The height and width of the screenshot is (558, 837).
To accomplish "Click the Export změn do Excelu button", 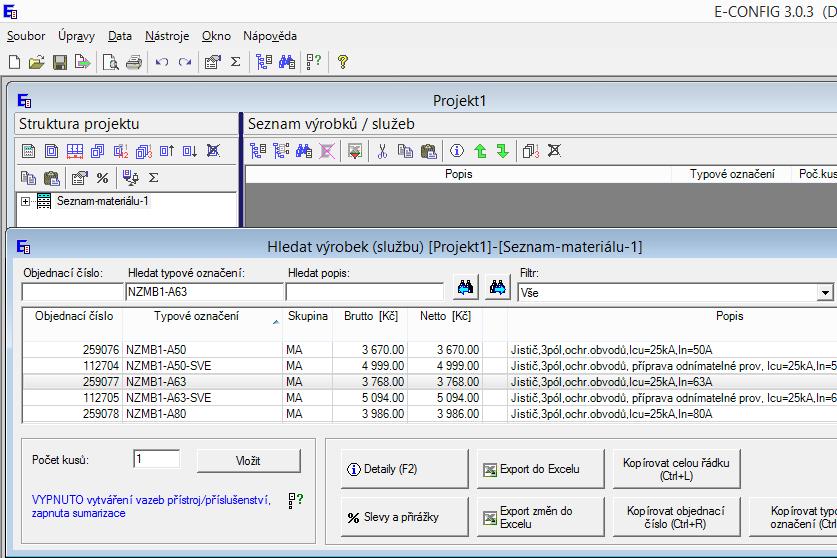I will click(x=540, y=517).
